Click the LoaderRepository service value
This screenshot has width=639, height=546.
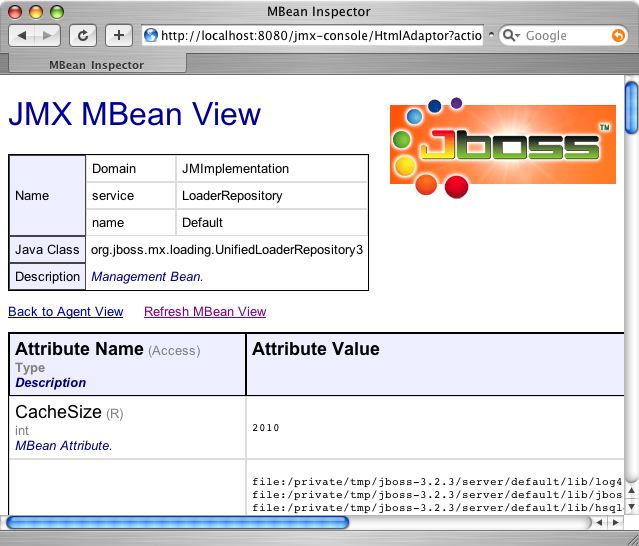232,196
